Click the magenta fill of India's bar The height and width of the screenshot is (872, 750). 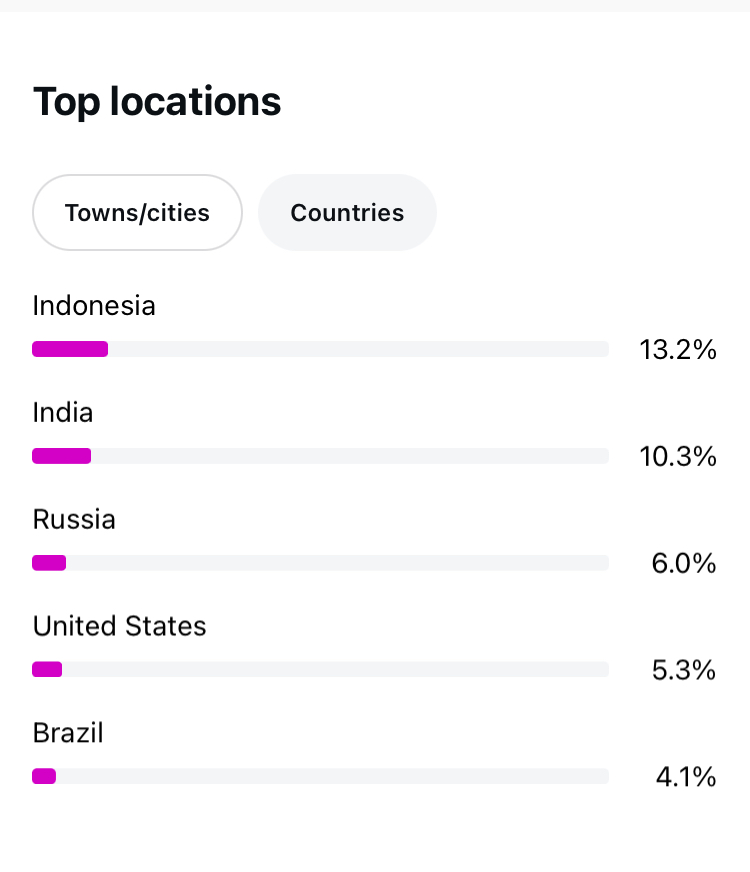point(62,456)
